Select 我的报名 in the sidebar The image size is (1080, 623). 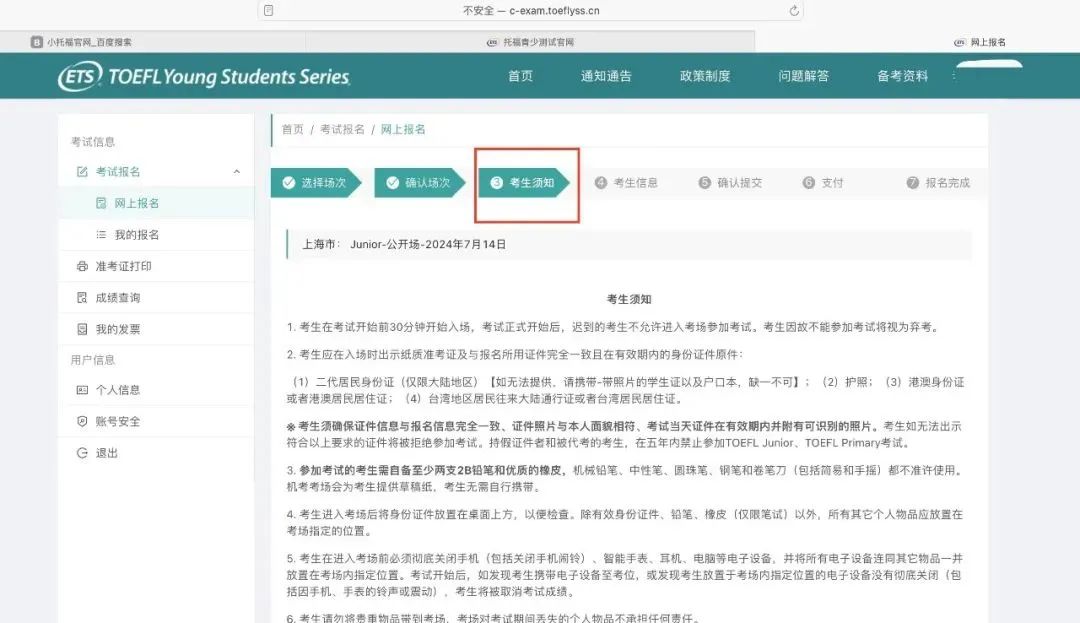[156, 235]
